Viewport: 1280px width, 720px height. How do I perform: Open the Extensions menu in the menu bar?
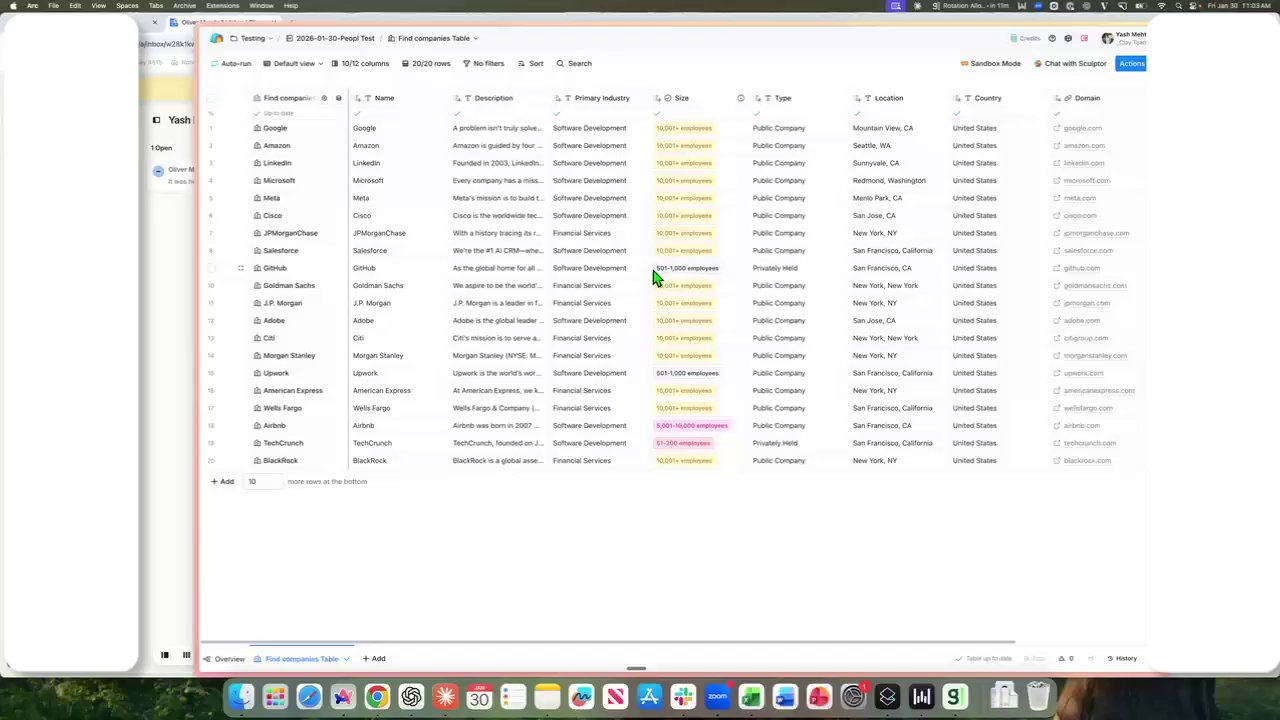(x=222, y=5)
